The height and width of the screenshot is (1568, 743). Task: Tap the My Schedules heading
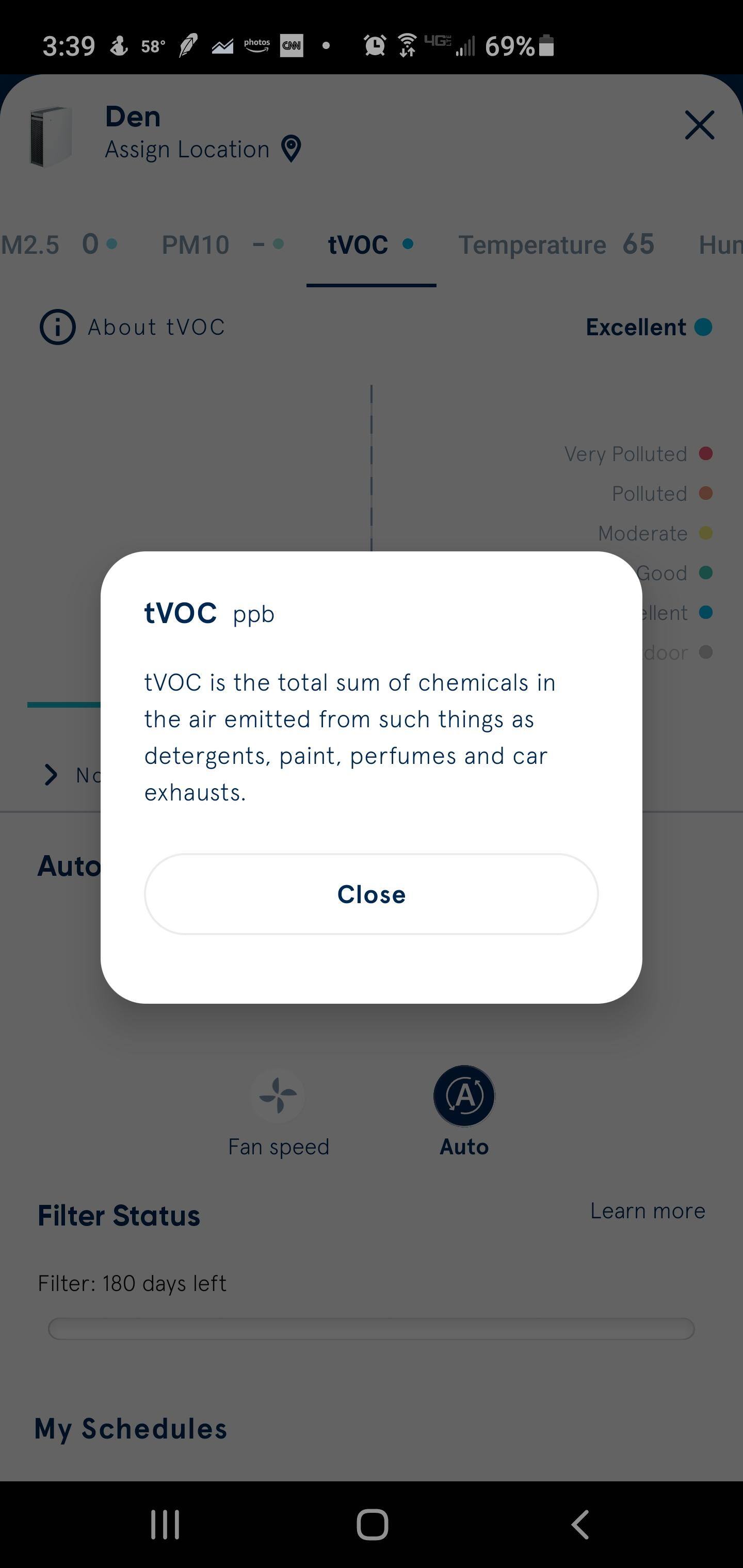(131, 1429)
